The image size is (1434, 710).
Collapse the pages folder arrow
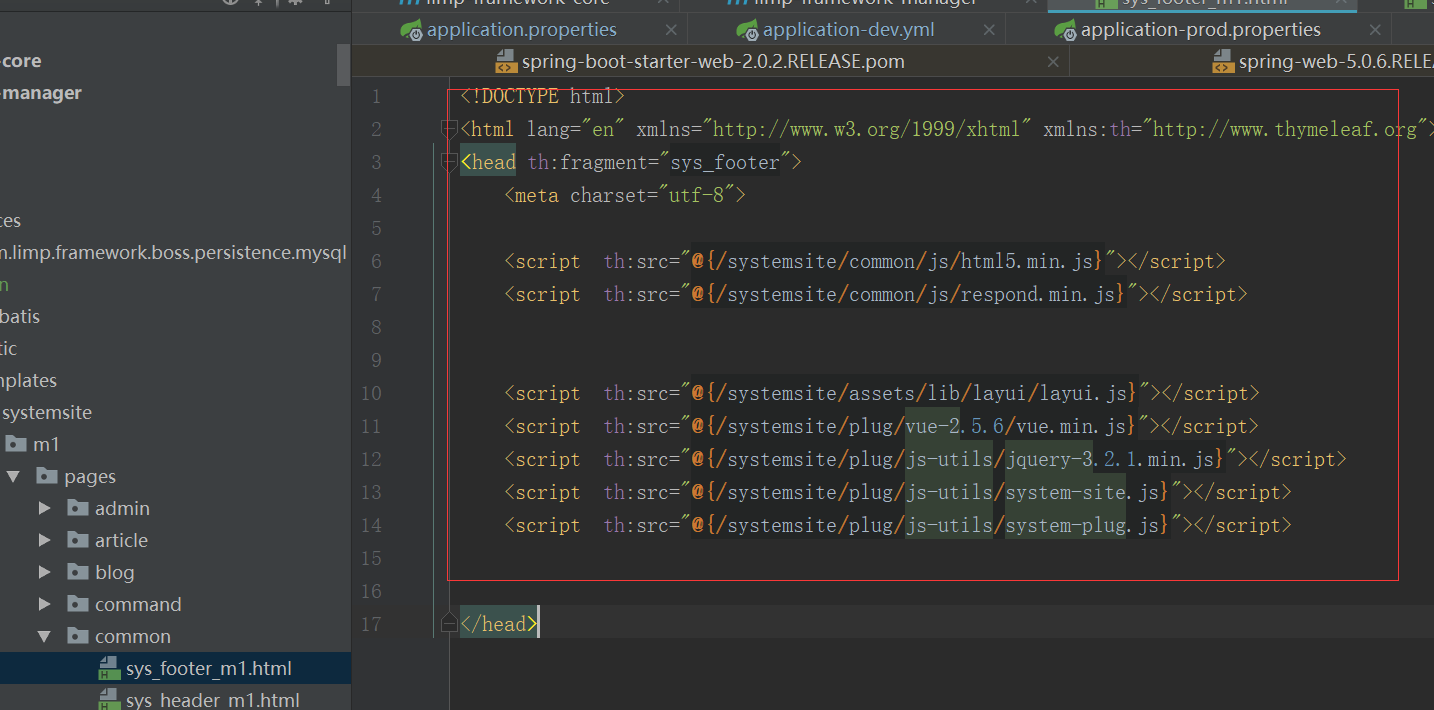(13, 476)
